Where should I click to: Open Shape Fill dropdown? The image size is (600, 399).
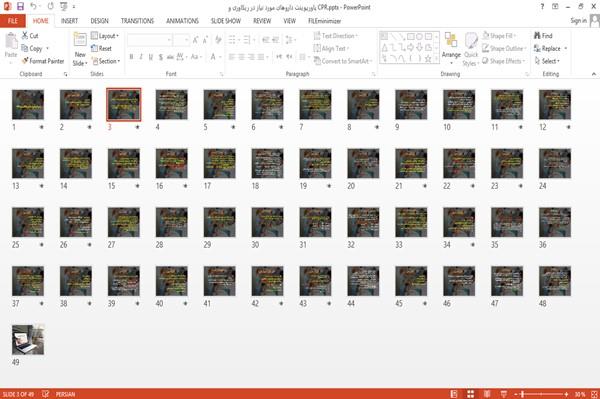pos(499,36)
